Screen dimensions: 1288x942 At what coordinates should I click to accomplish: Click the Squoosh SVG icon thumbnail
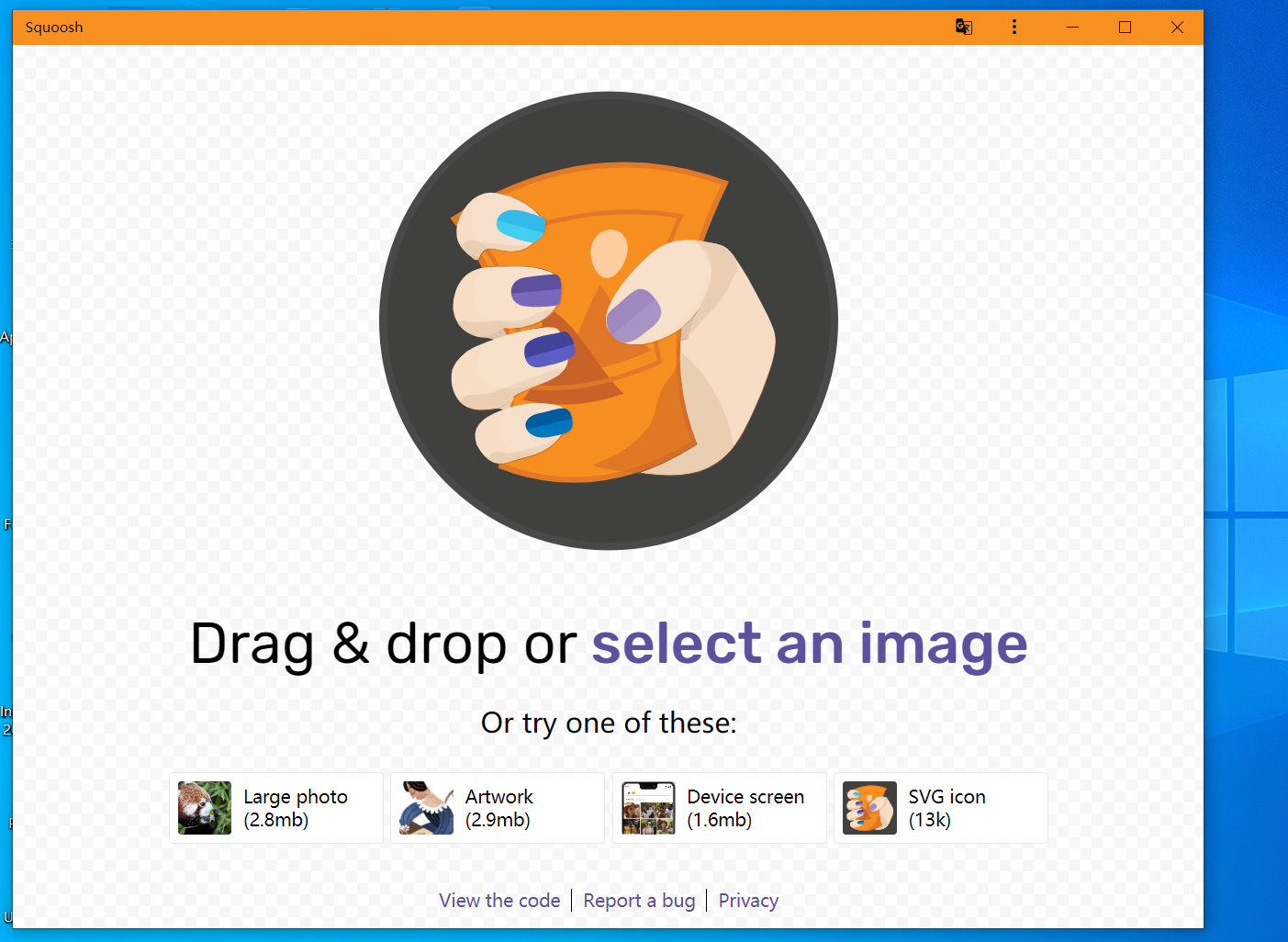click(x=870, y=808)
